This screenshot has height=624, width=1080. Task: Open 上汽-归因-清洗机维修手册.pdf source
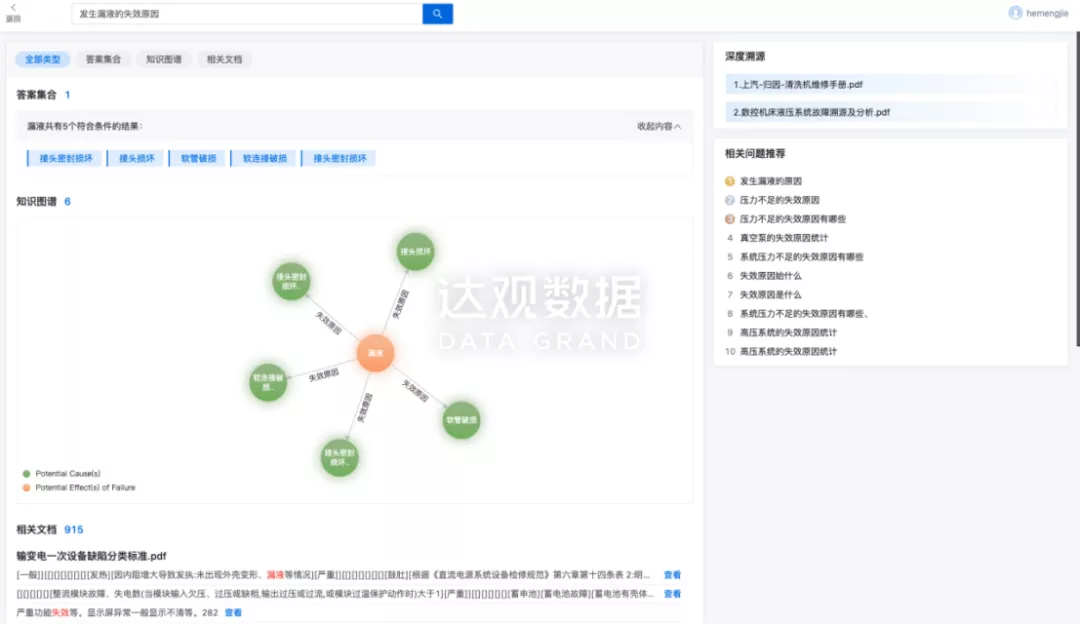[x=798, y=85]
